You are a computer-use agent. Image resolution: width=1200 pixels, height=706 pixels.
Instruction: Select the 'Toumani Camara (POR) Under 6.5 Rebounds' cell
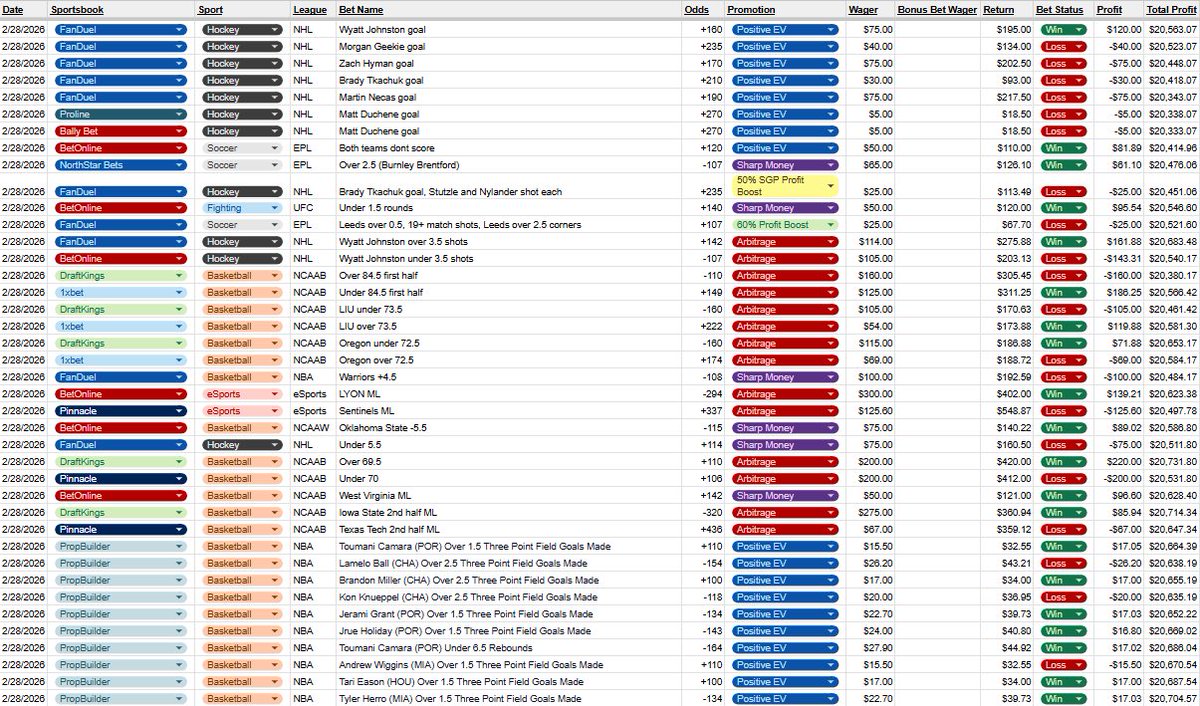(509, 648)
